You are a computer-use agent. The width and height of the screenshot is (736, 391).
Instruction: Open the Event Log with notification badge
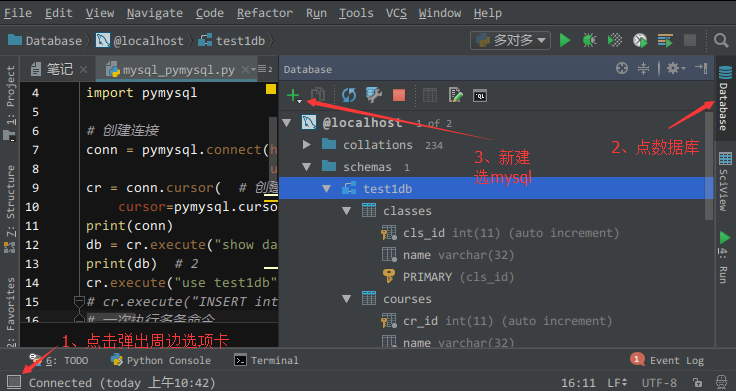pyautogui.click(x=667, y=360)
